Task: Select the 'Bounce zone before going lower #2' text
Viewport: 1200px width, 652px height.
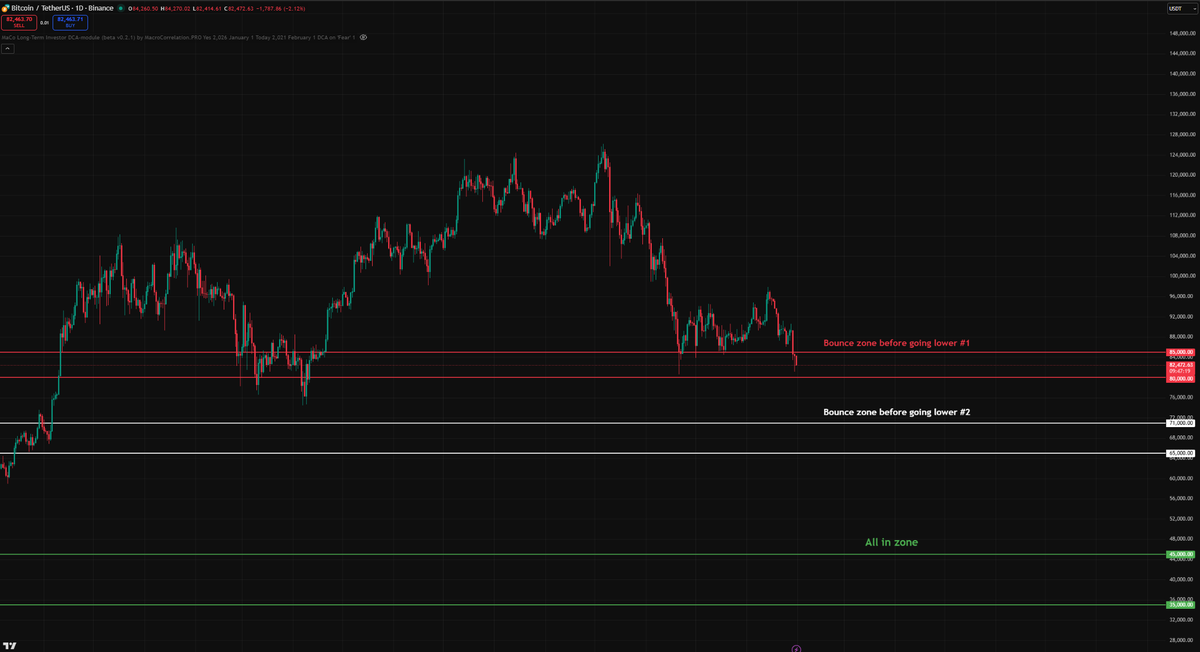Action: point(895,411)
